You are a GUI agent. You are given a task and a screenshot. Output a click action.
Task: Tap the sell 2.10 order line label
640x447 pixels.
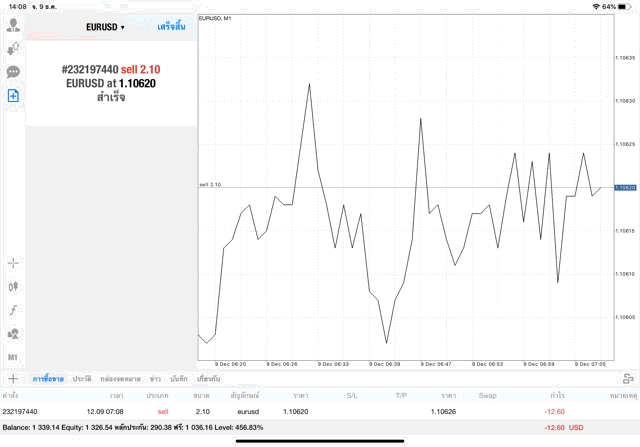coord(210,185)
